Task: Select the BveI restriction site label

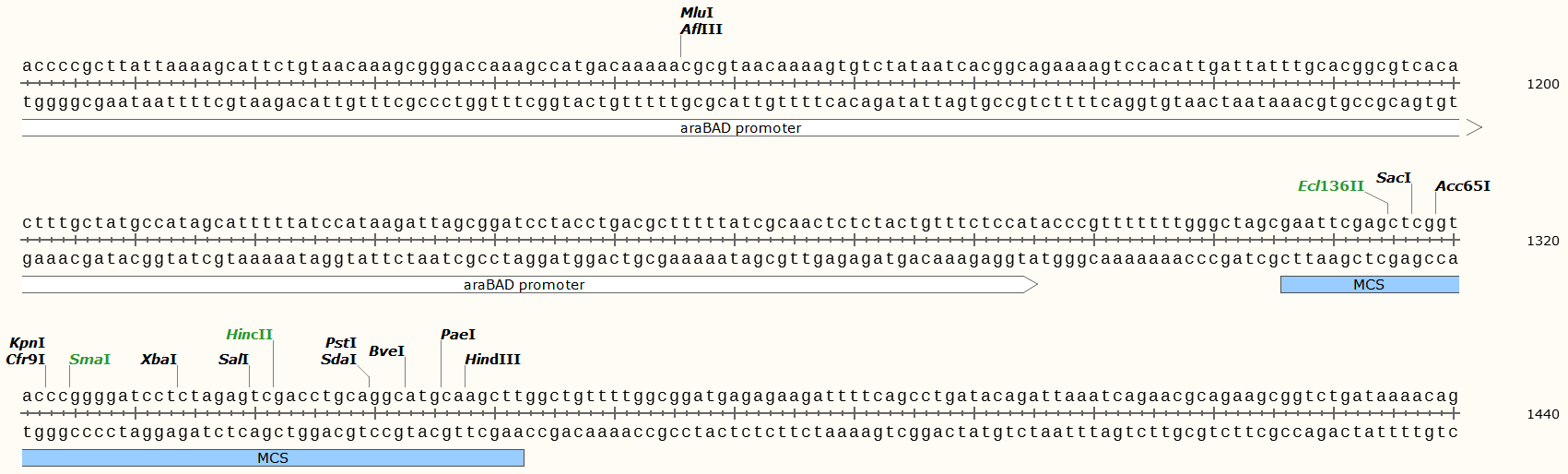Action: [x=386, y=351]
